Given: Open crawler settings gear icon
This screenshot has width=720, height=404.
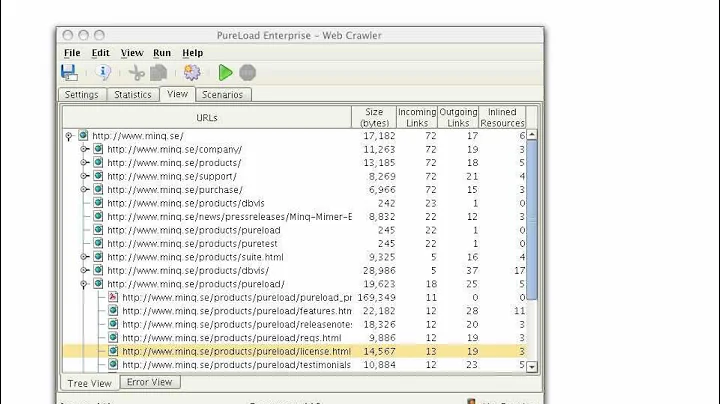Looking at the screenshot, I should click(192, 73).
